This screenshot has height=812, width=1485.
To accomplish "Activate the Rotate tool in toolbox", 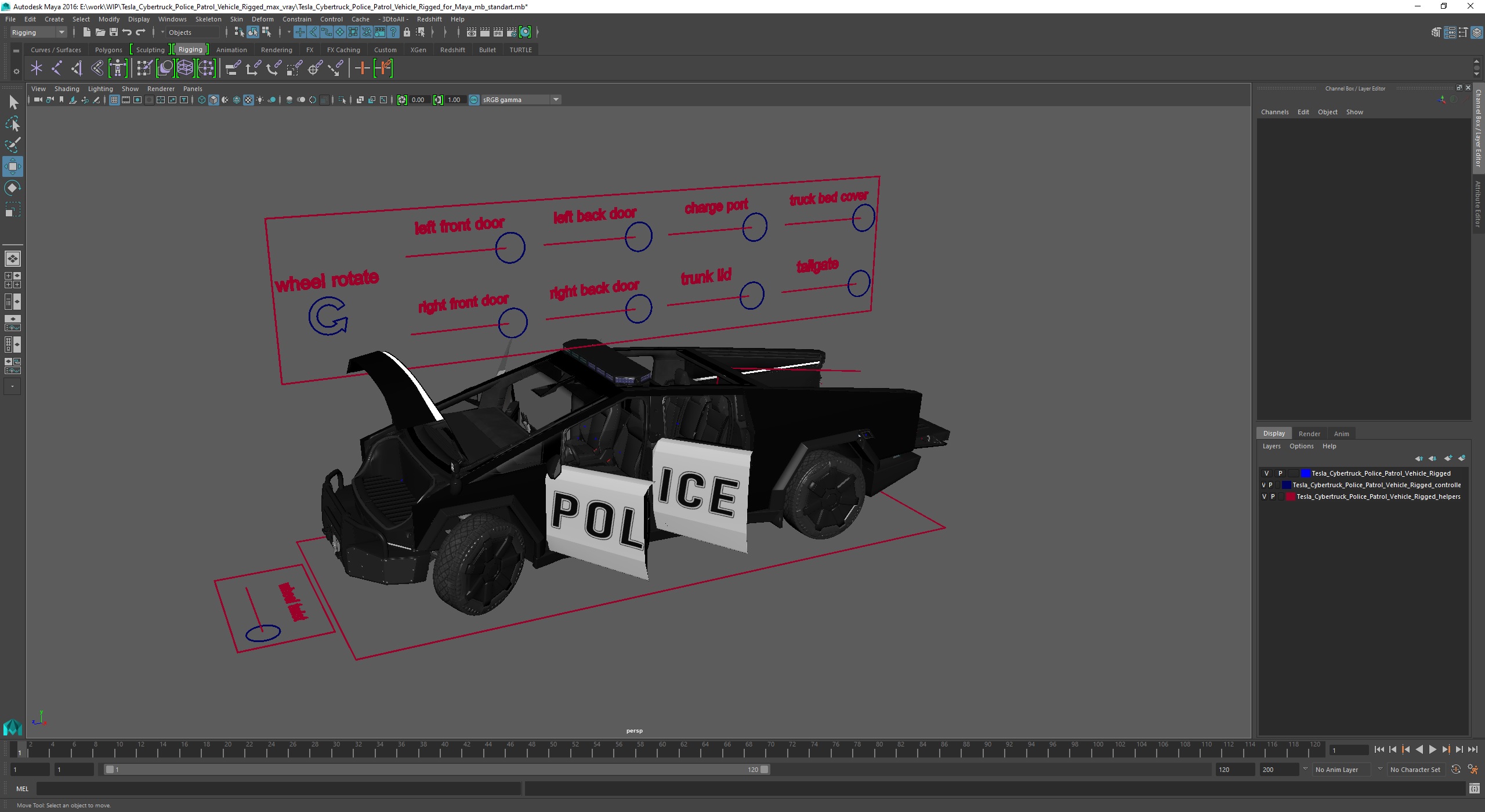I will [x=13, y=188].
